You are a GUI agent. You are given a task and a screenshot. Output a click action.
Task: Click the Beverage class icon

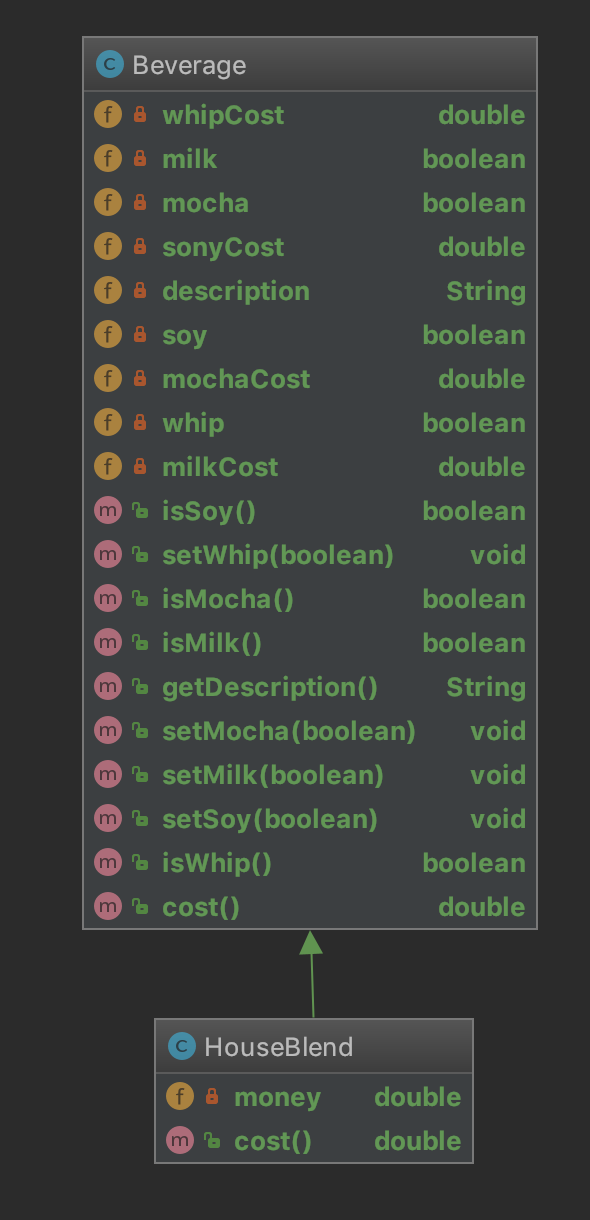click(108, 65)
